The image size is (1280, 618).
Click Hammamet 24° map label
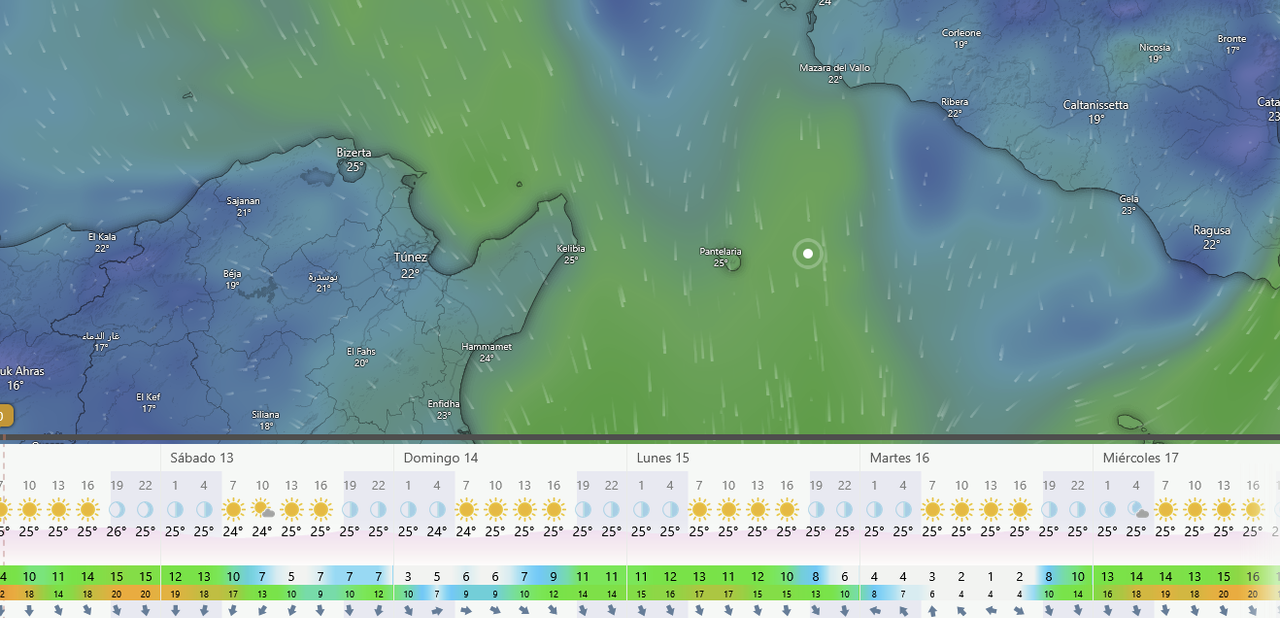click(x=486, y=352)
